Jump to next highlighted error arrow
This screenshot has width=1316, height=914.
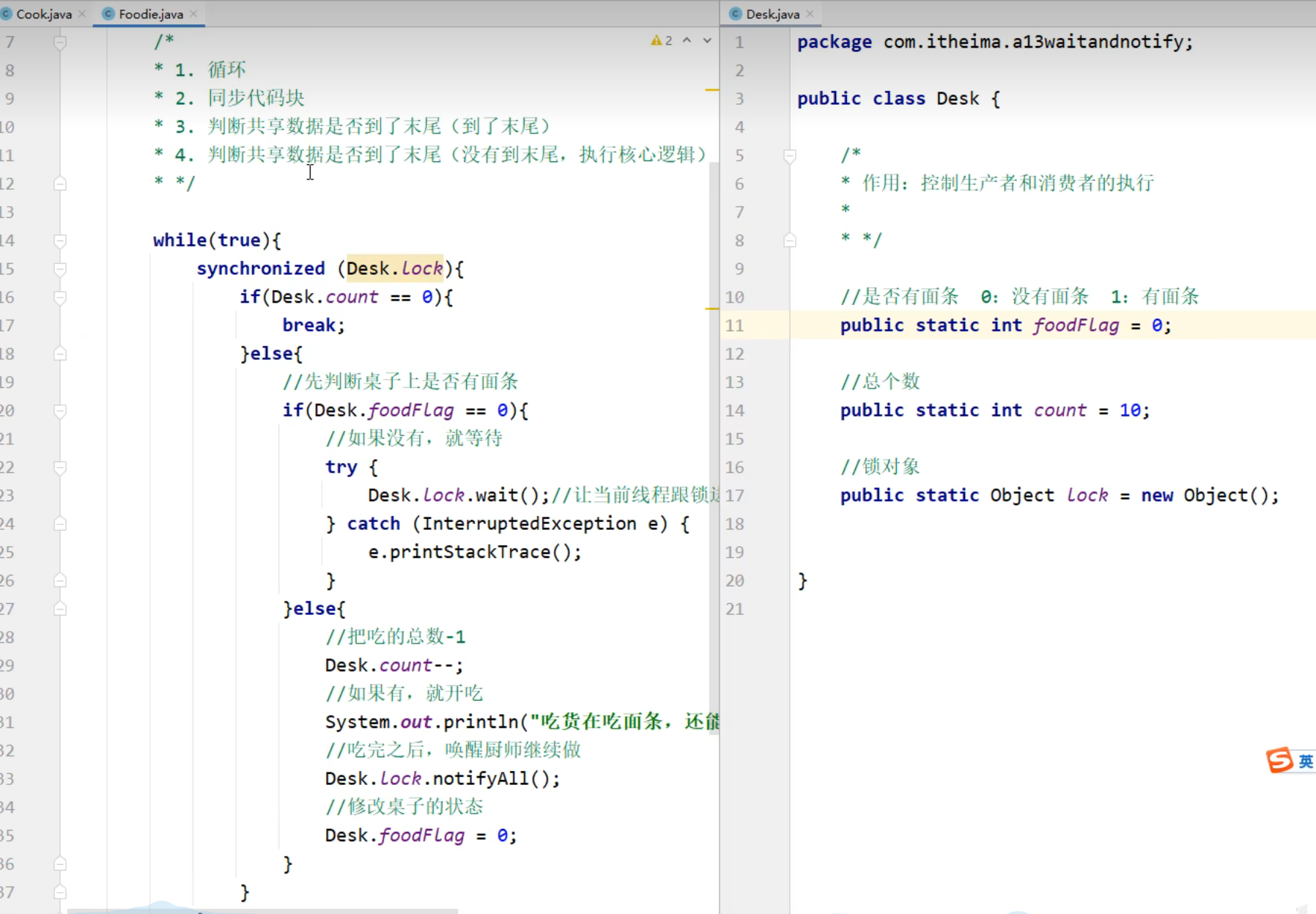tap(707, 41)
